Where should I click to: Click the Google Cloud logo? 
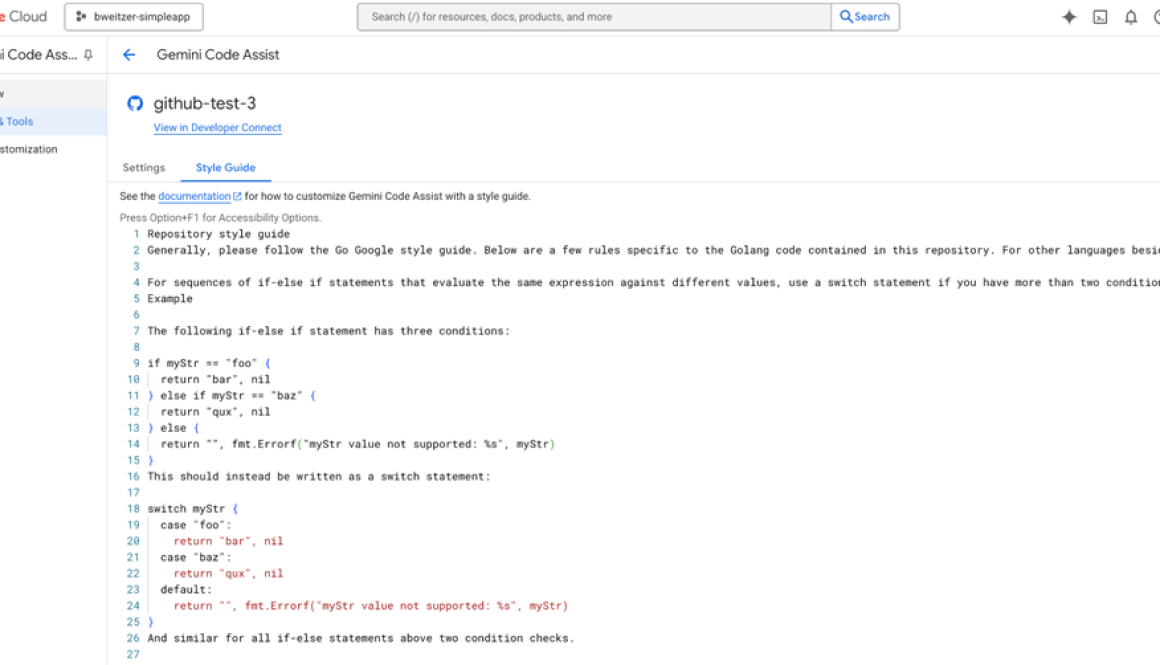click(x=24, y=17)
